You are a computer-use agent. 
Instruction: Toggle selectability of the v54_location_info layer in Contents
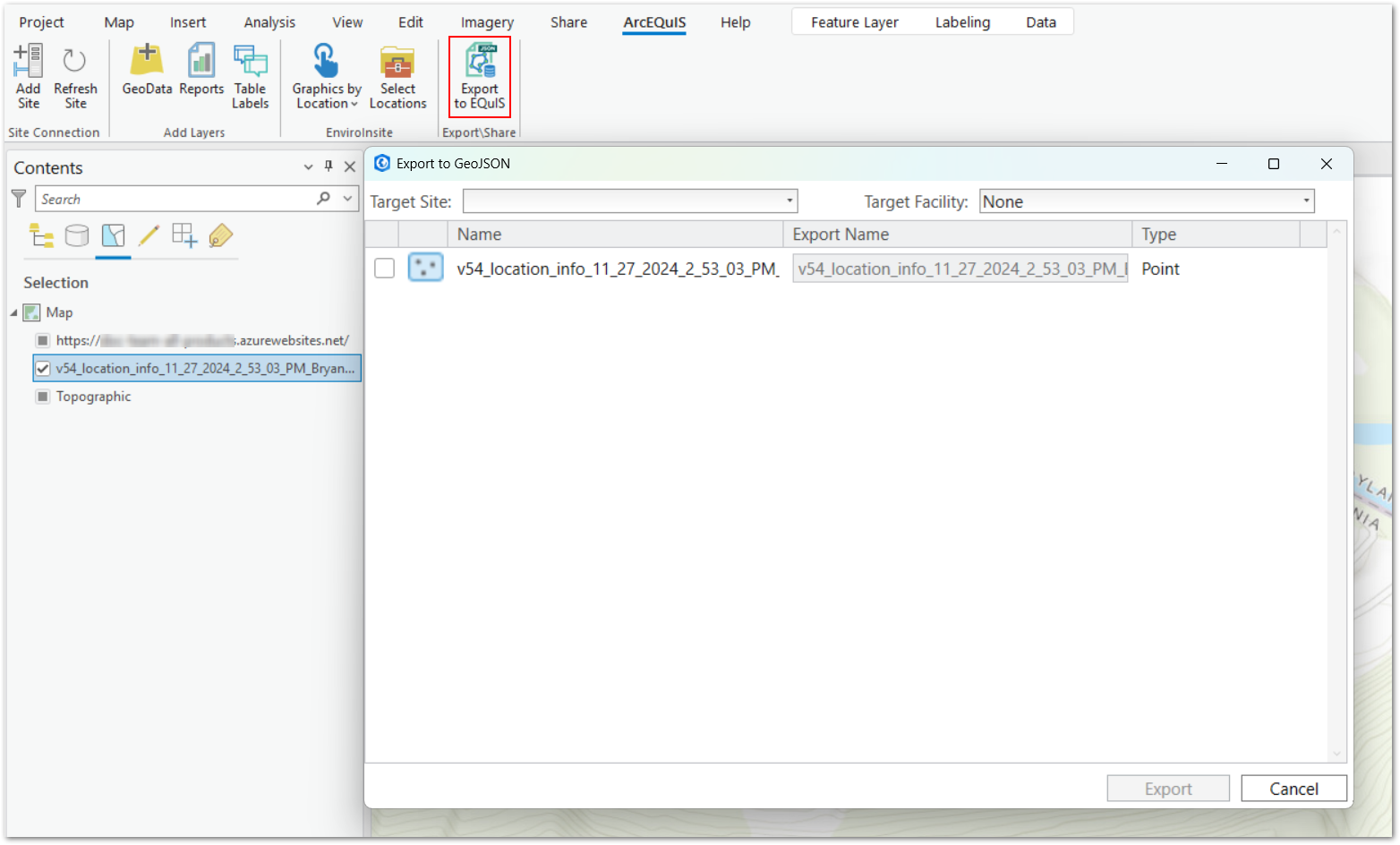(x=42, y=369)
